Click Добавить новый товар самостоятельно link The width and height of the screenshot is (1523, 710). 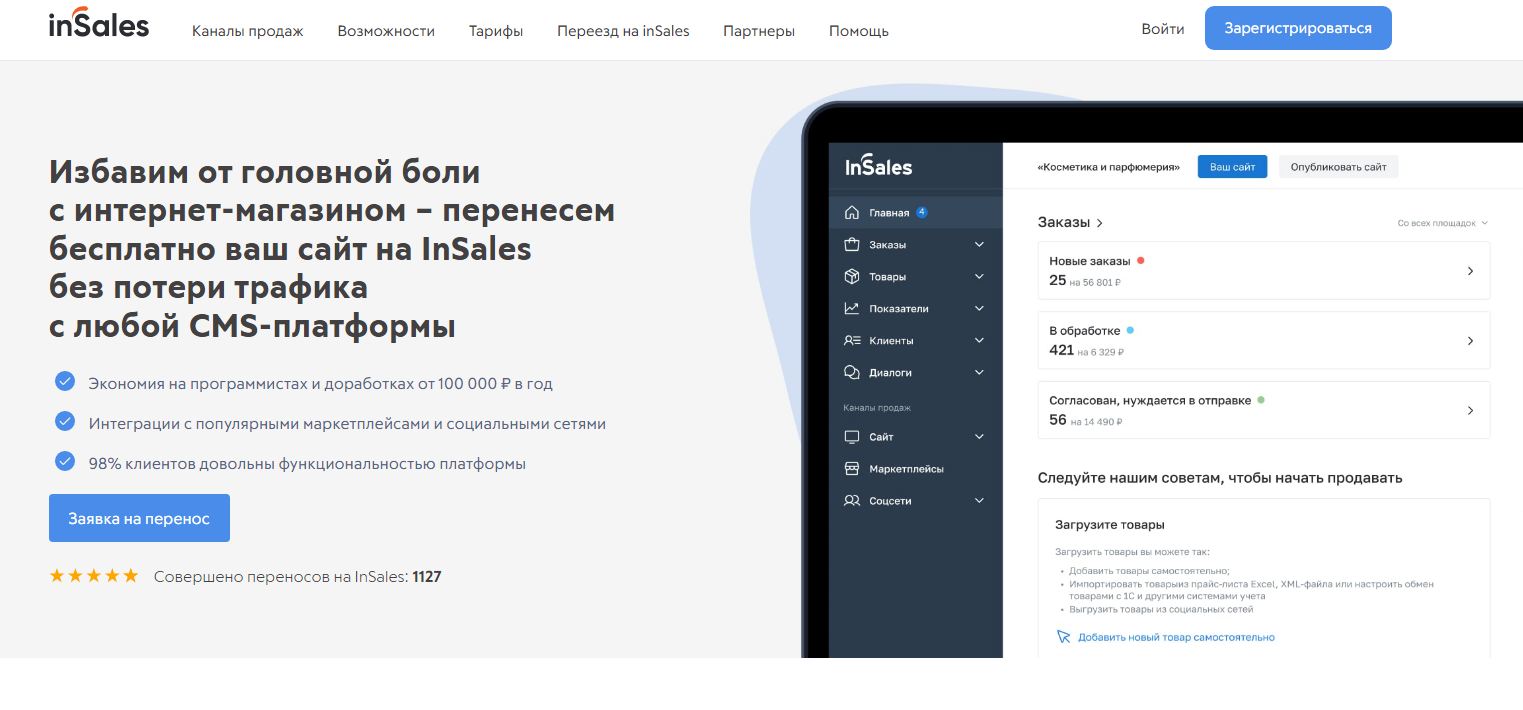point(1176,637)
